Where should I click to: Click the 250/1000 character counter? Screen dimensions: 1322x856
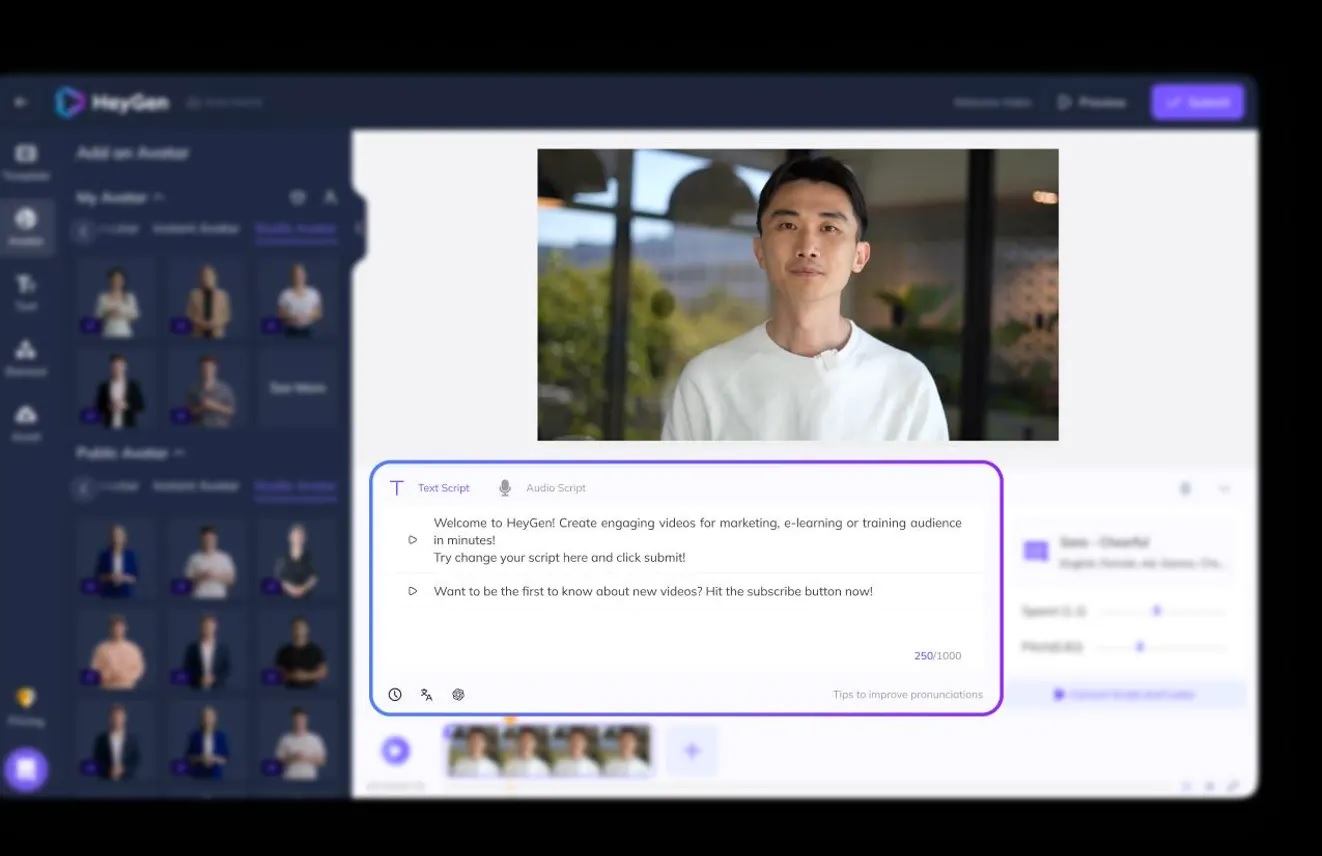click(x=937, y=656)
